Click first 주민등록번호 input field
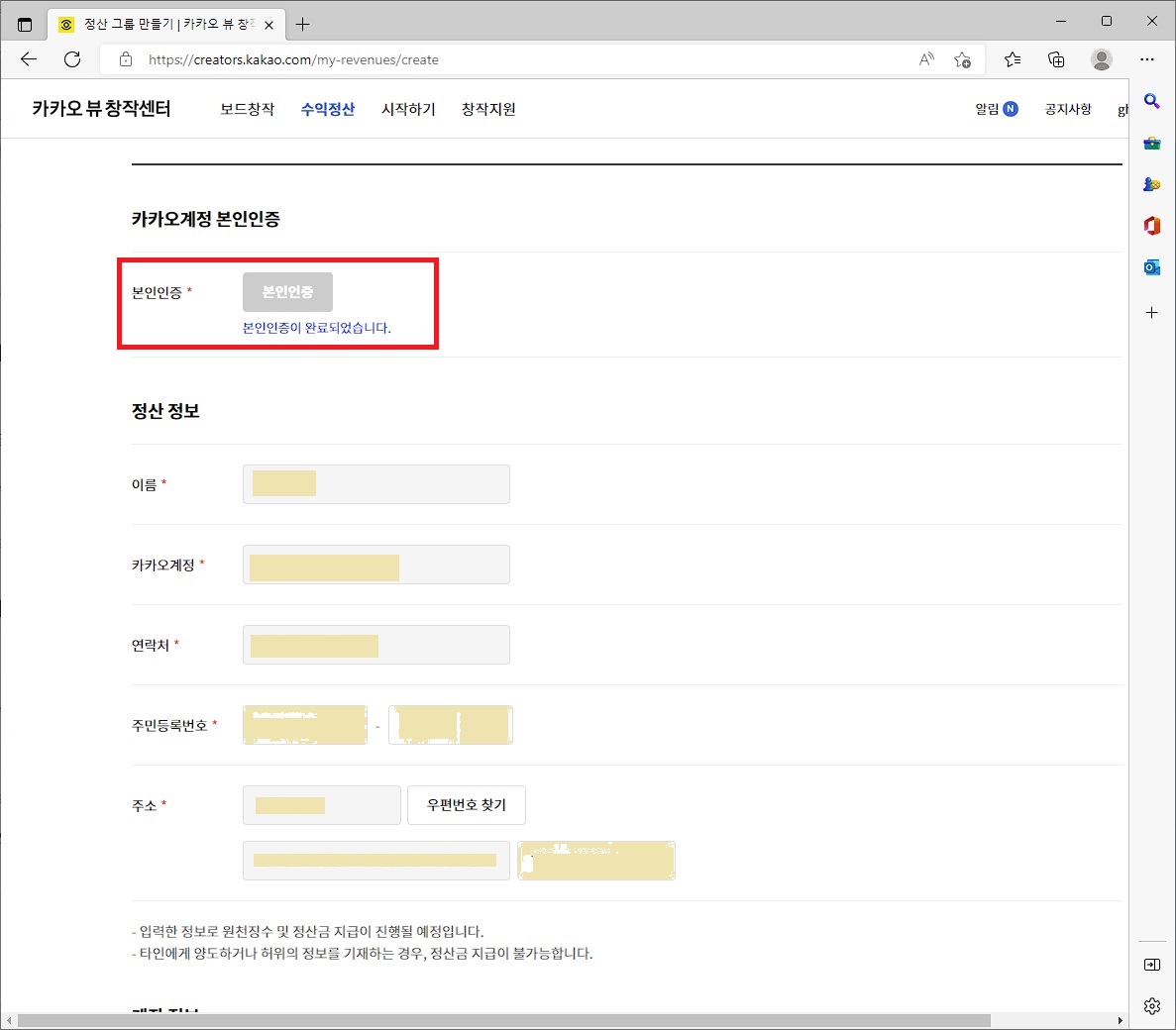The image size is (1176, 1030). [304, 725]
